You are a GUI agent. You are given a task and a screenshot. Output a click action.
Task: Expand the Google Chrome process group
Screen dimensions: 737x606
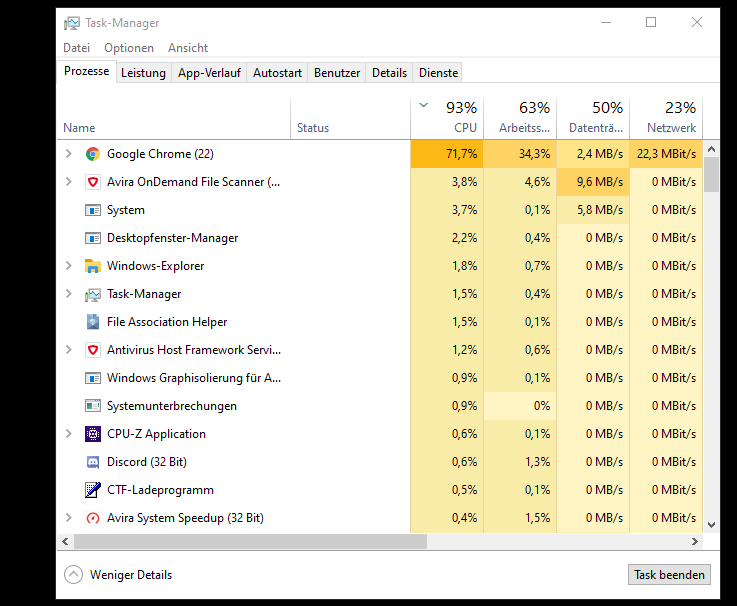tap(68, 154)
